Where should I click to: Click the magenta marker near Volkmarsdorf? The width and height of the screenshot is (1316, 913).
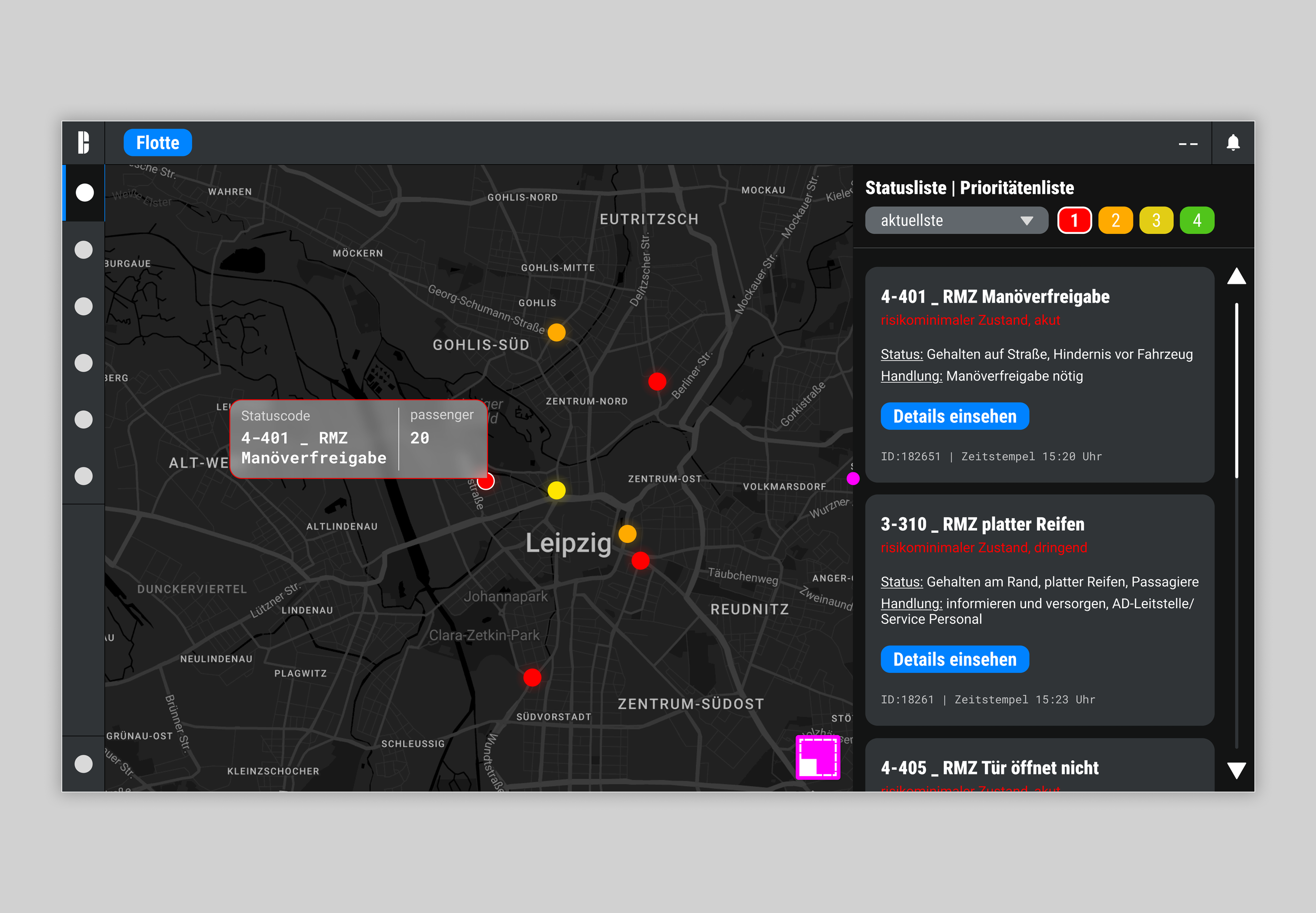click(852, 478)
